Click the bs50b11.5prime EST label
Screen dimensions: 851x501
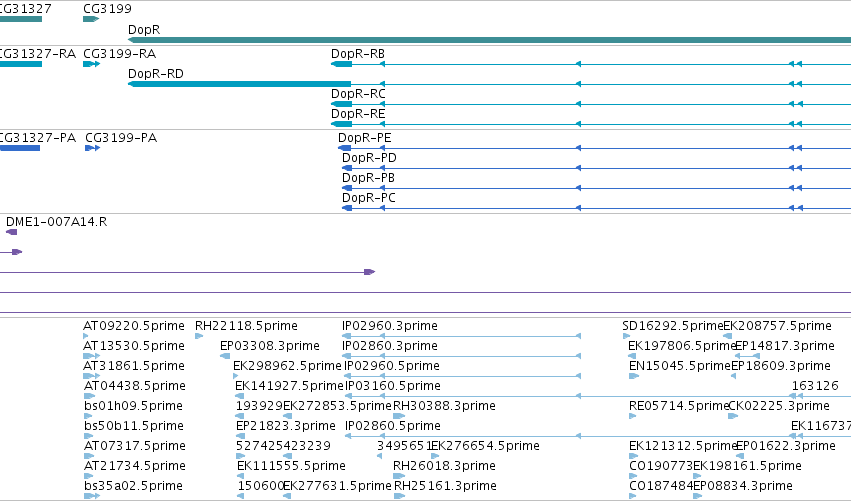[134, 427]
